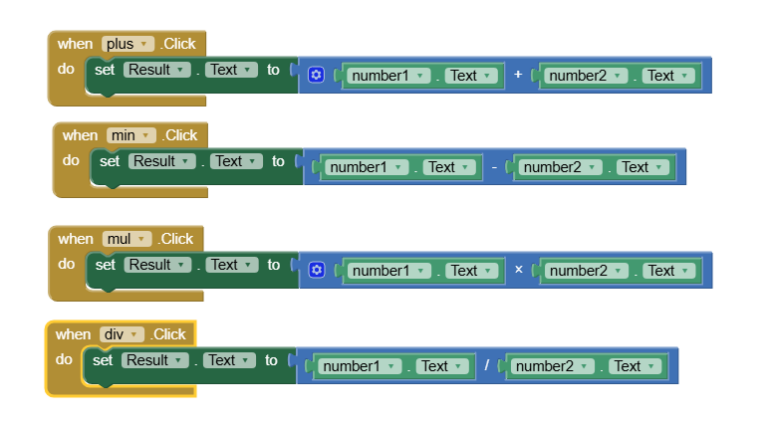Click the 'set' keyword in the mul block

(x=105, y=265)
